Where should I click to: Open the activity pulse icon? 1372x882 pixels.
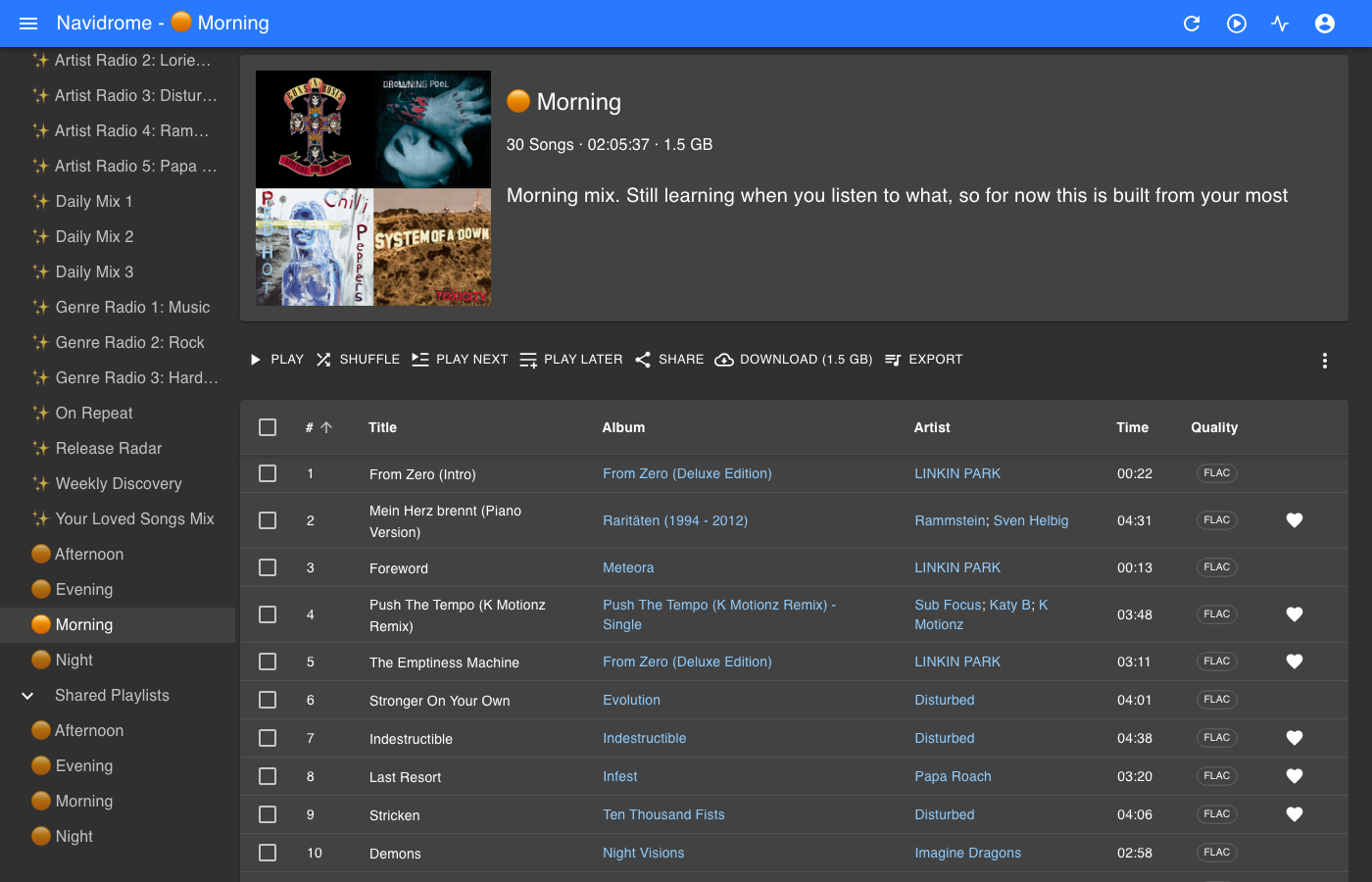click(x=1280, y=24)
